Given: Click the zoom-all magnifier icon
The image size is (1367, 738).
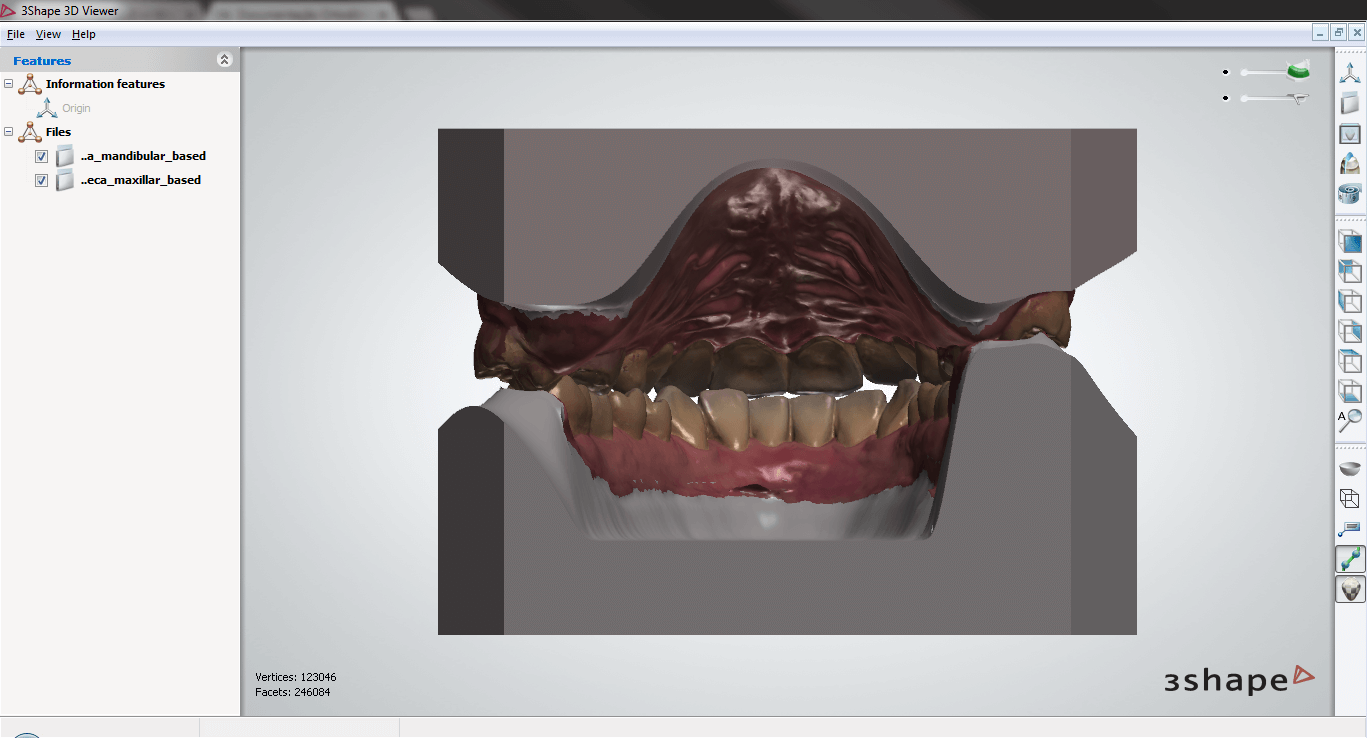Looking at the screenshot, I should pyautogui.click(x=1350, y=421).
